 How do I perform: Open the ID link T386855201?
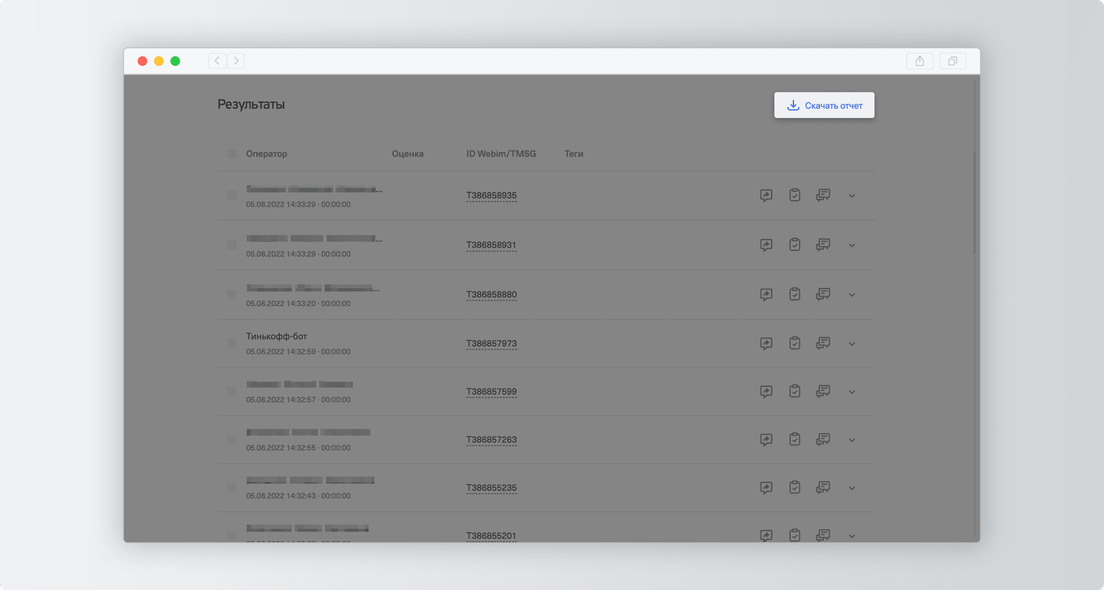pyautogui.click(x=491, y=536)
